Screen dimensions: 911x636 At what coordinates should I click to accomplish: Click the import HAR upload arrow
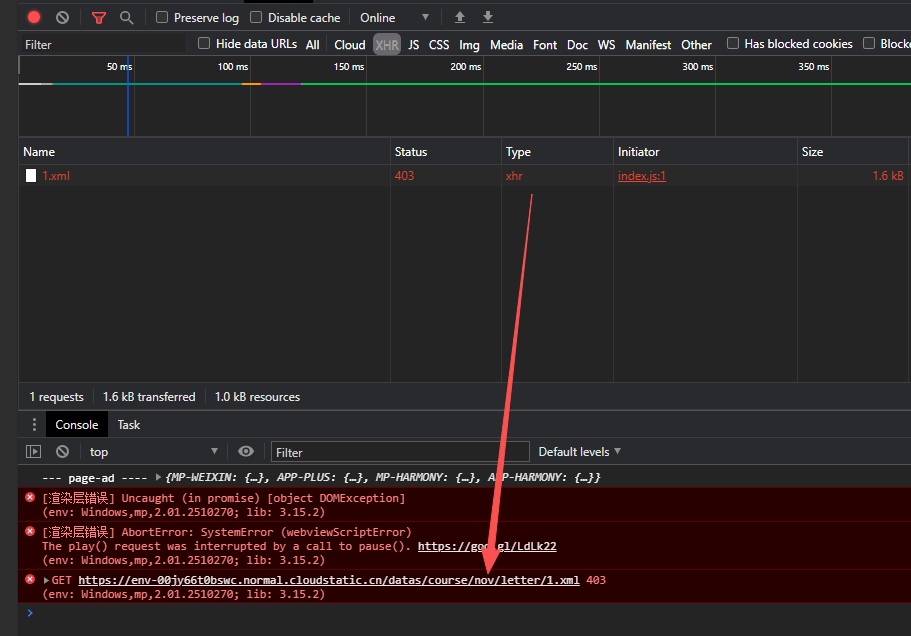click(x=460, y=18)
